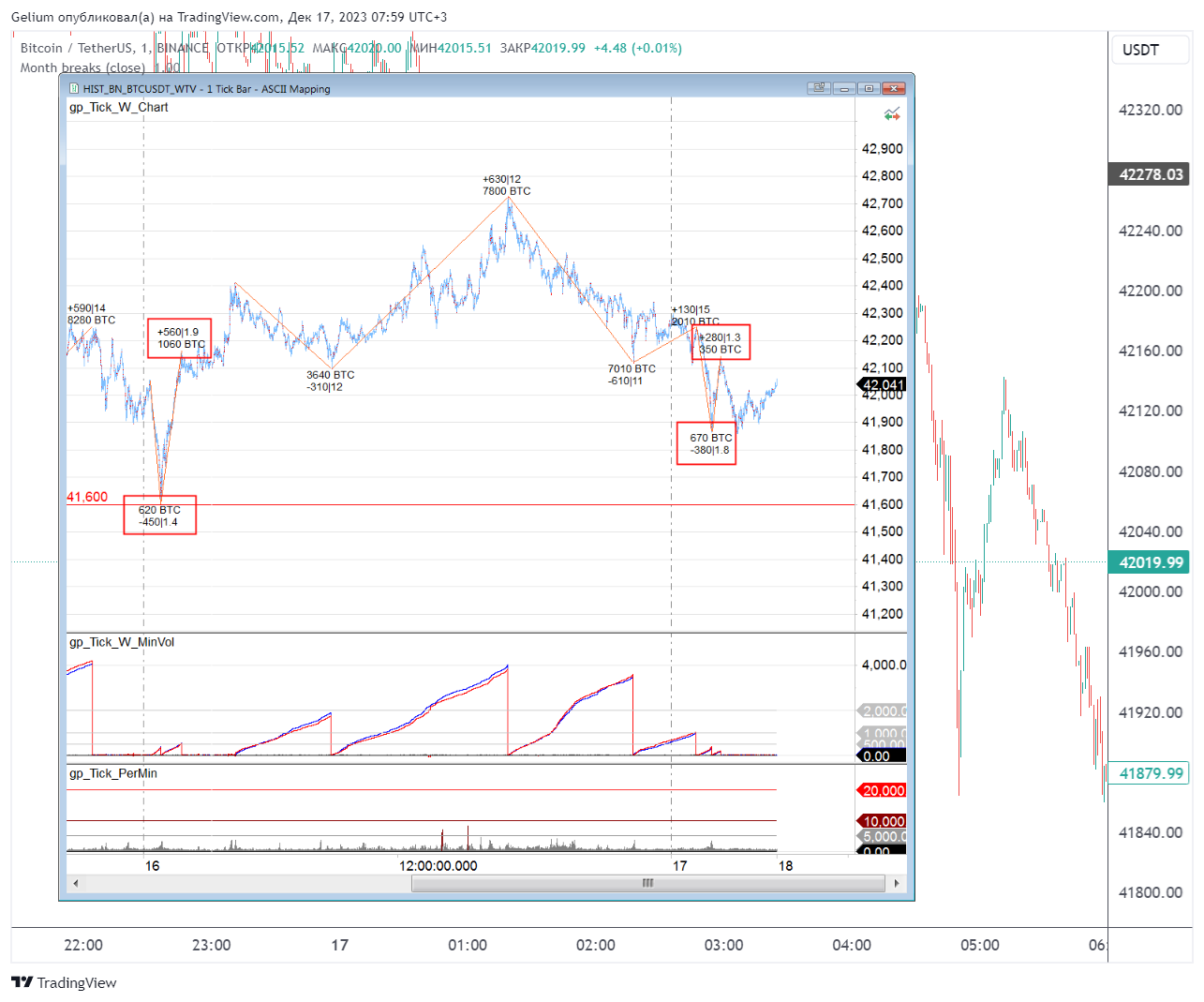Image resolution: width=1204 pixels, height=1002 pixels.
Task: Click the 41,200 value on tick window price scale
Action: pyautogui.click(x=883, y=614)
